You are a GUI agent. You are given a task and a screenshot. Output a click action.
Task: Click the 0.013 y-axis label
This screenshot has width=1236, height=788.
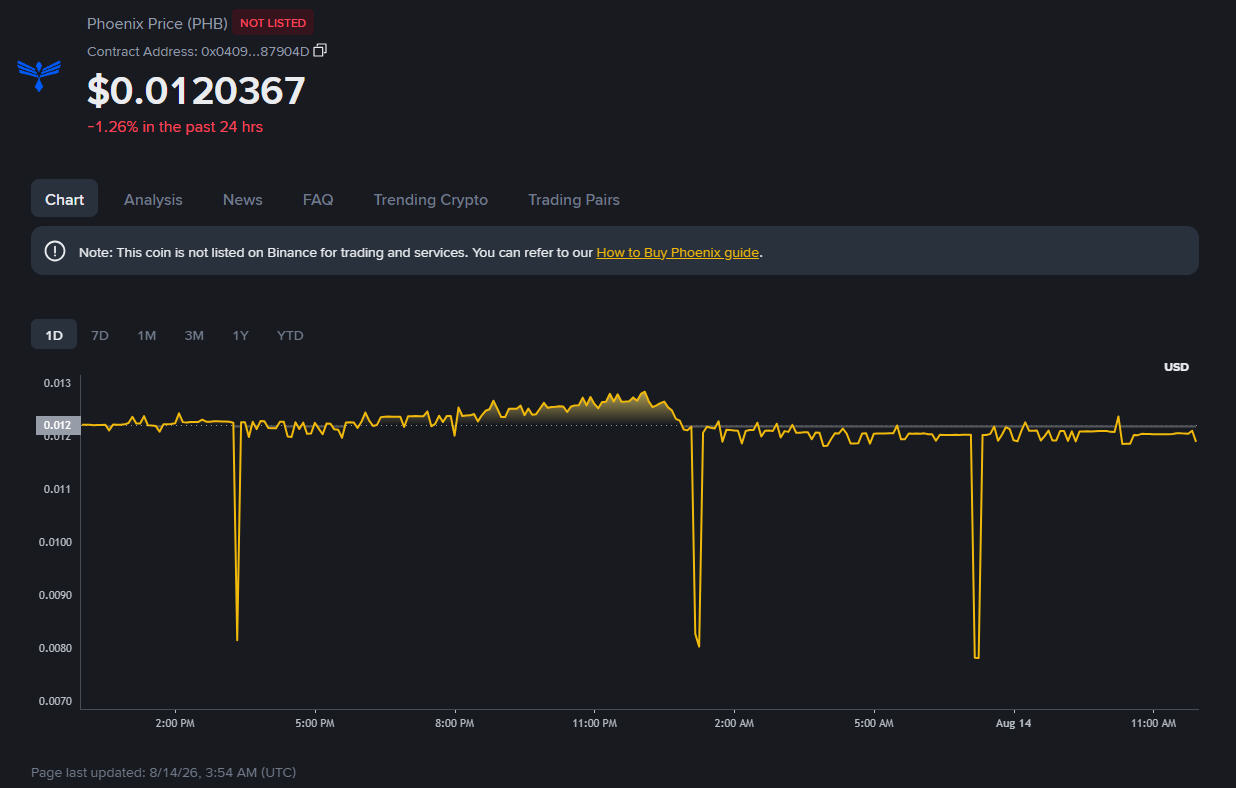[x=56, y=383]
